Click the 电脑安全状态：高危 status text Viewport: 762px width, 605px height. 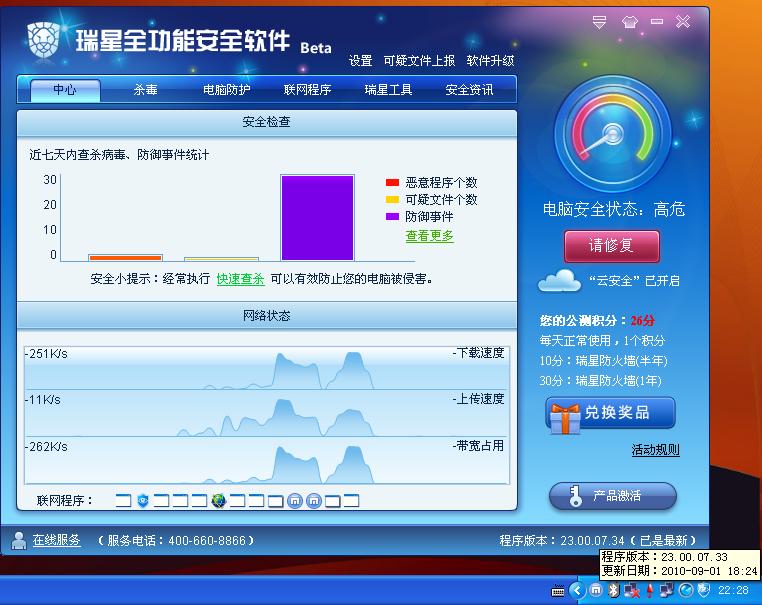pos(614,209)
